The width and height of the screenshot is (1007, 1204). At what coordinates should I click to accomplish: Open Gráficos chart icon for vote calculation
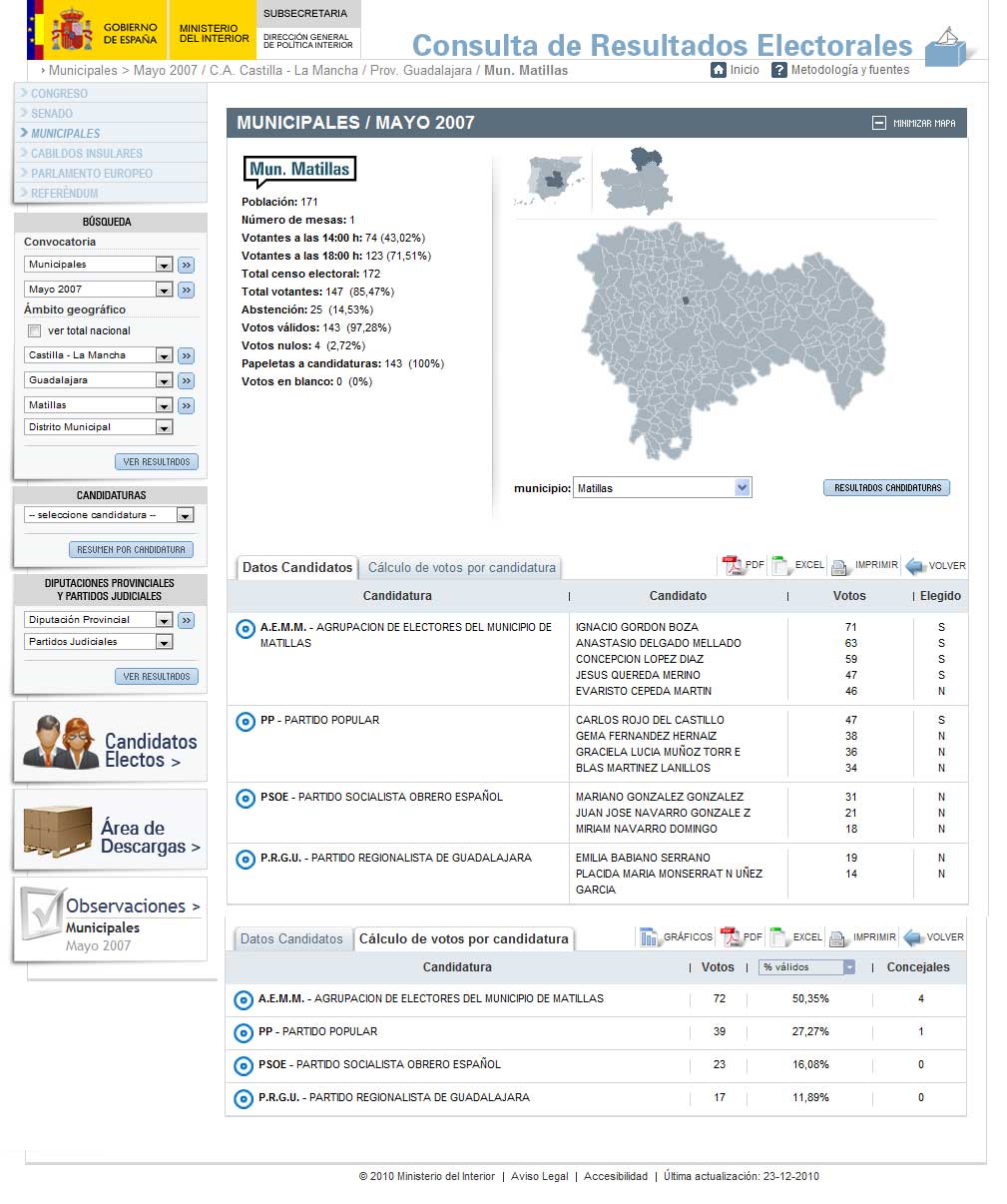(650, 937)
